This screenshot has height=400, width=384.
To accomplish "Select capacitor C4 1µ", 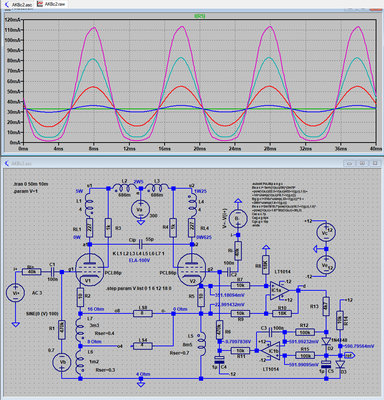I will 220,359.
